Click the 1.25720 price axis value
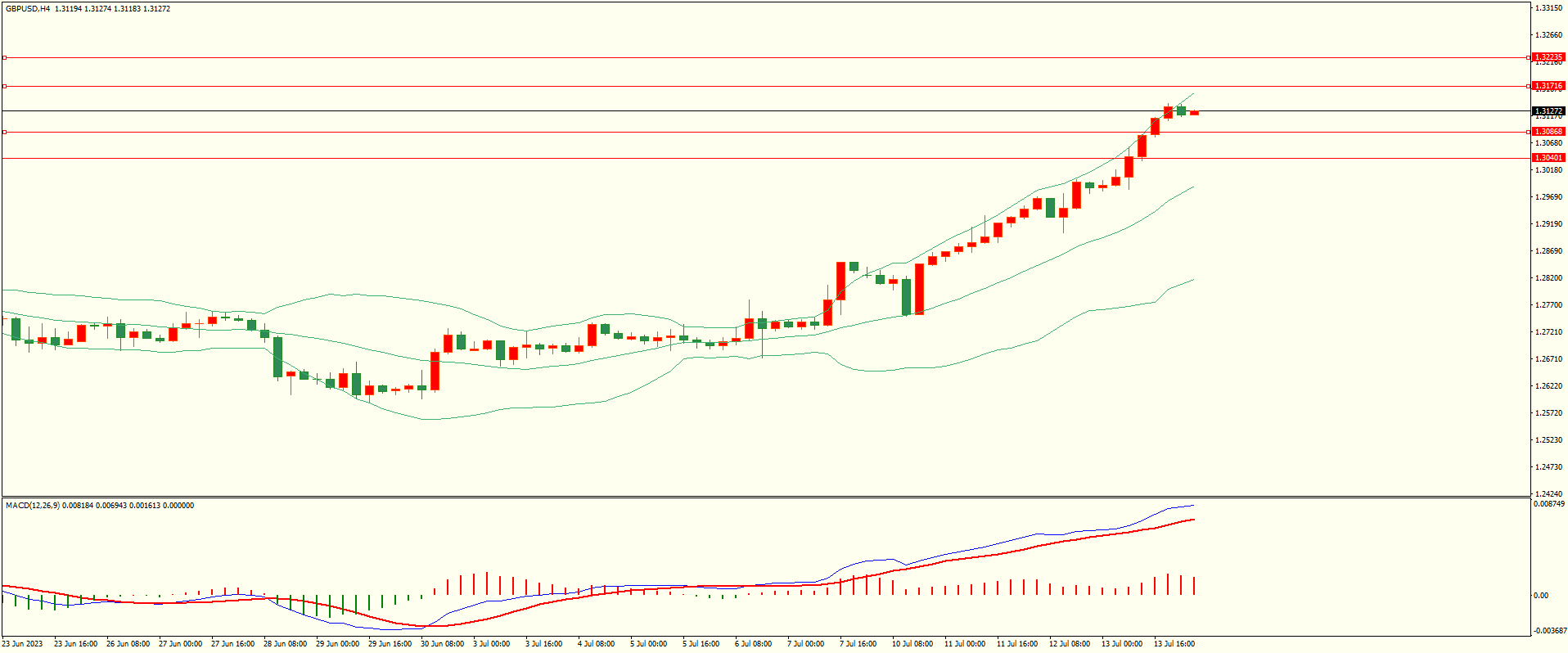Image resolution: width=1568 pixels, height=653 pixels. pos(1549,413)
